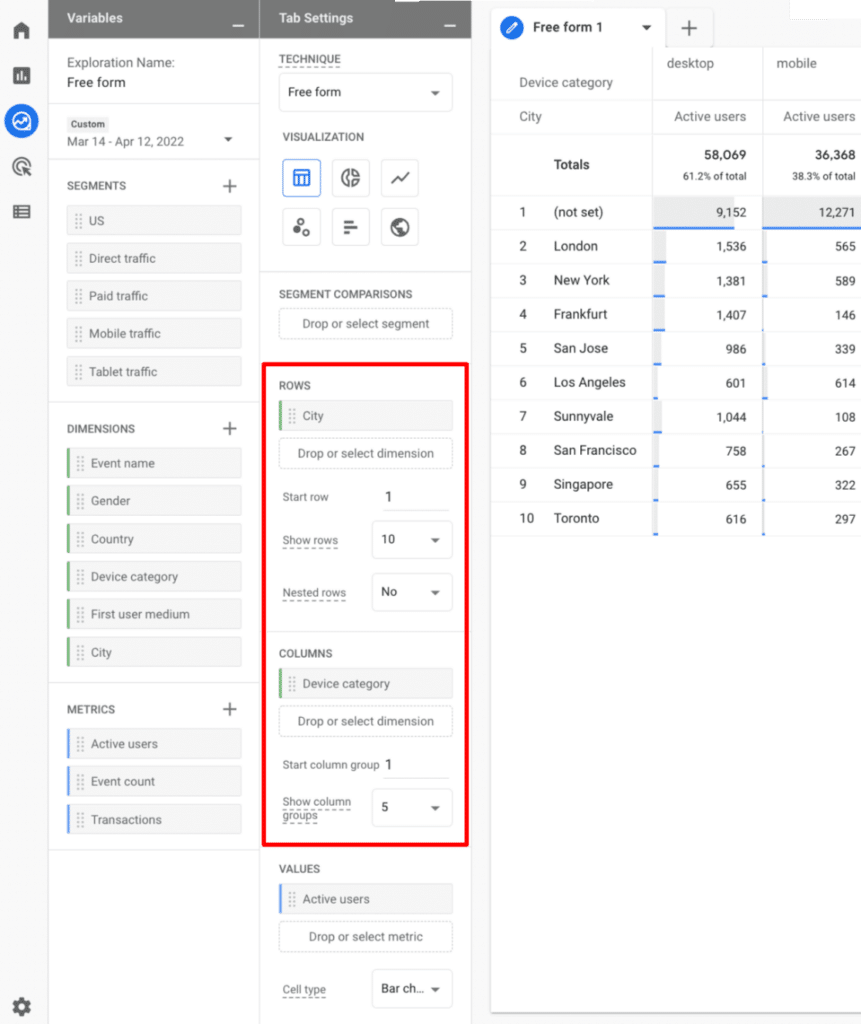Add a new metric with the plus button
This screenshot has width=861, height=1024.
point(229,708)
